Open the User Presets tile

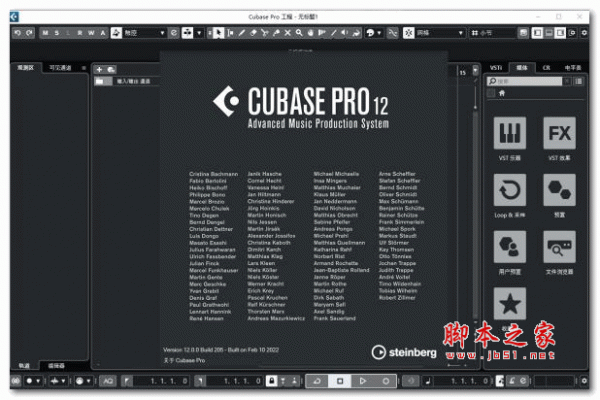click(x=510, y=247)
